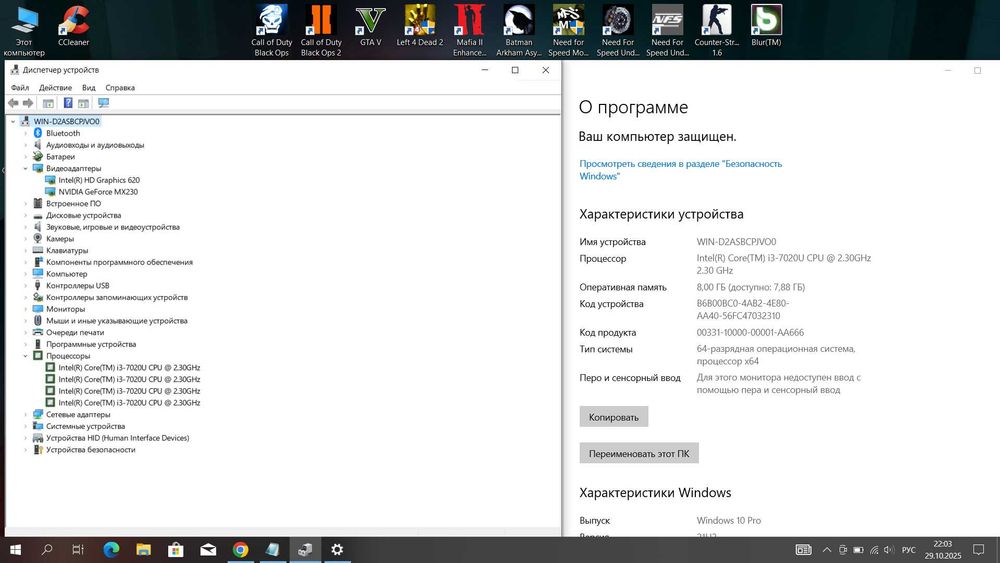1000x563 pixels.
Task: Select the GTA V desktop shortcut
Action: (x=371, y=26)
